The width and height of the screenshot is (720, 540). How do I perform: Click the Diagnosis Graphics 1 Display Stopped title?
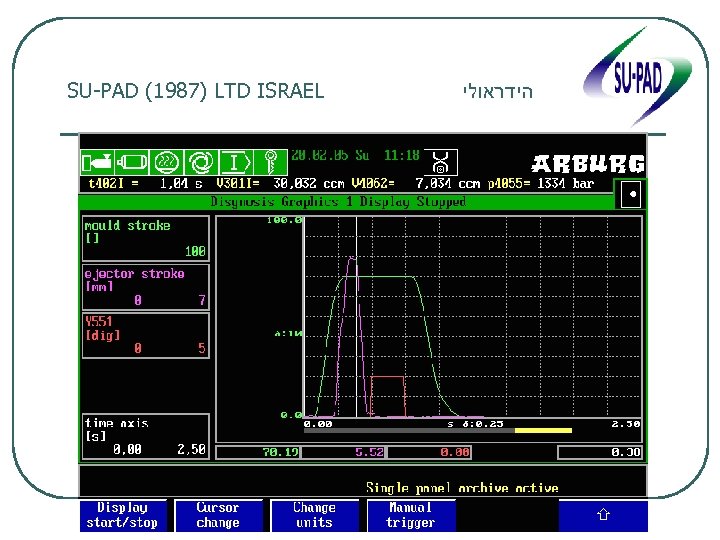pyautogui.click(x=338, y=202)
